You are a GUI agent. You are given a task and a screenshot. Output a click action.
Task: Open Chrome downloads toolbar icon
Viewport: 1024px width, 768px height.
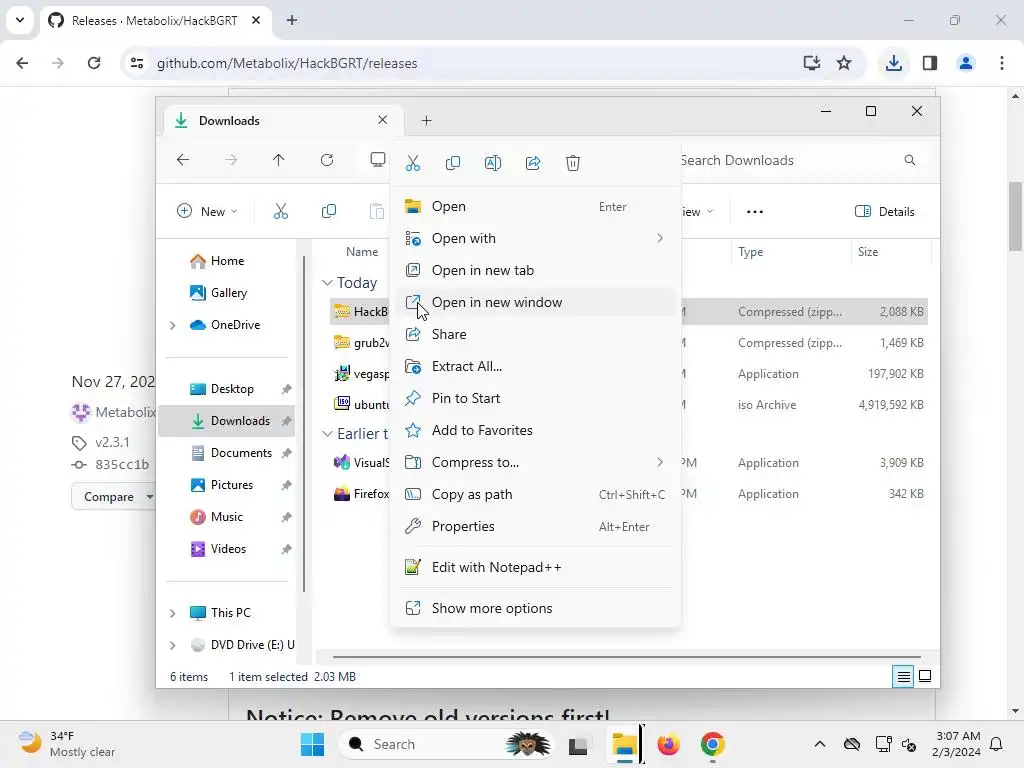(893, 63)
